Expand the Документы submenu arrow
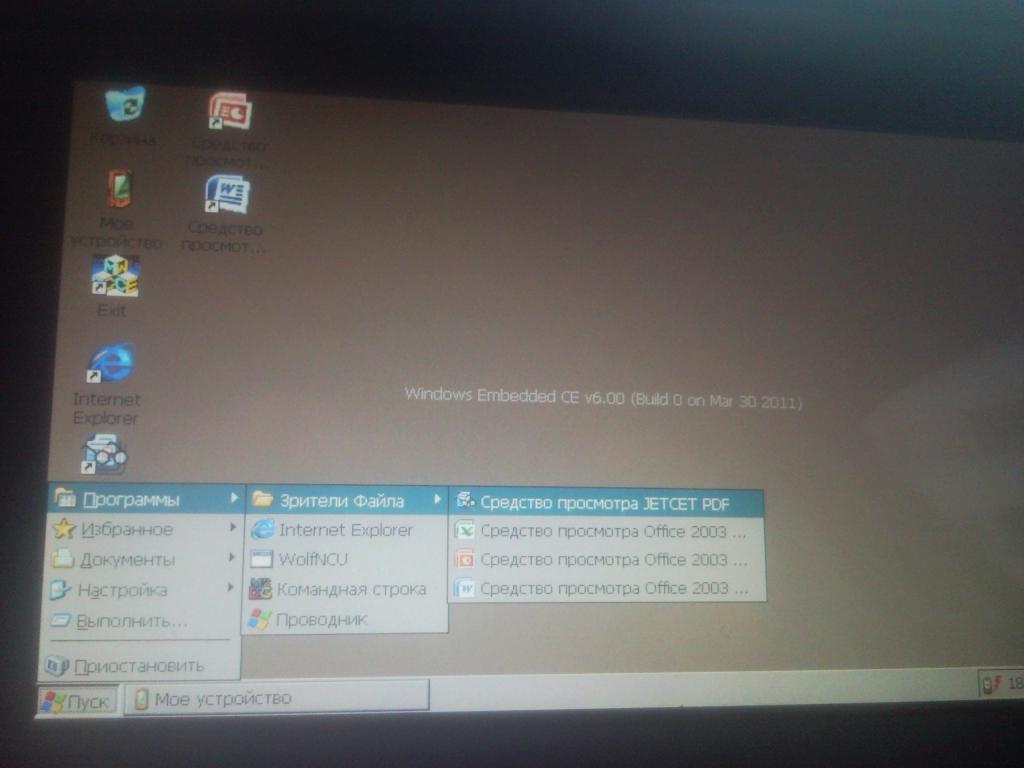The image size is (1024, 768). click(x=231, y=558)
